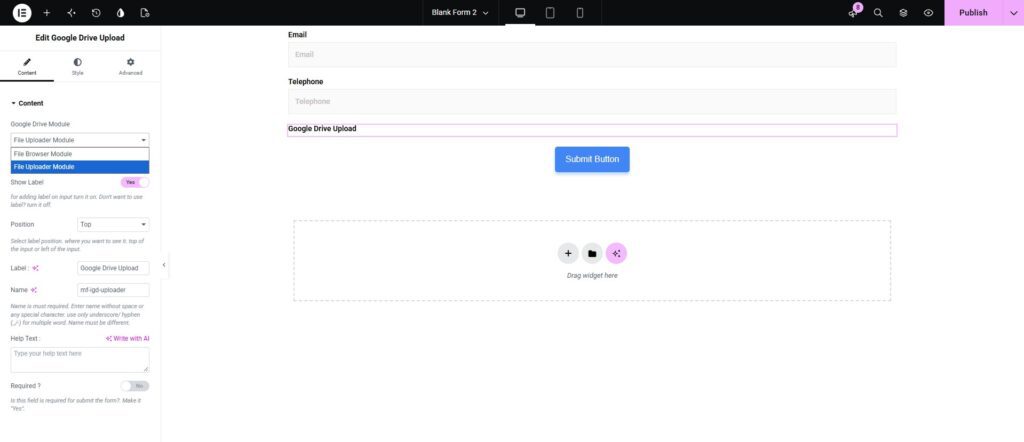Viewport: 1024px width, 442px height.
Task: Select File Browser Module option
Action: pos(80,154)
